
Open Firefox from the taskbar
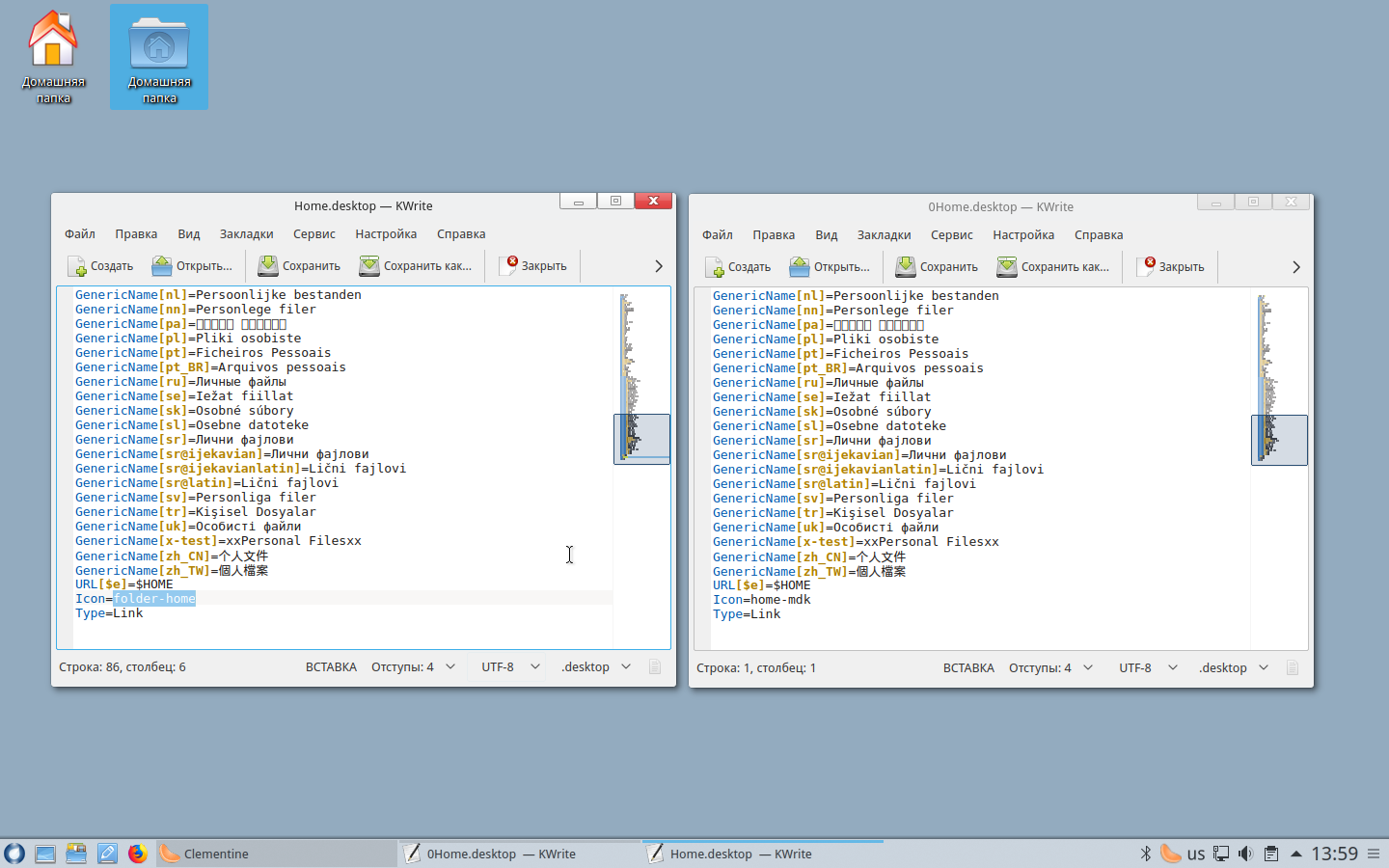(138, 854)
